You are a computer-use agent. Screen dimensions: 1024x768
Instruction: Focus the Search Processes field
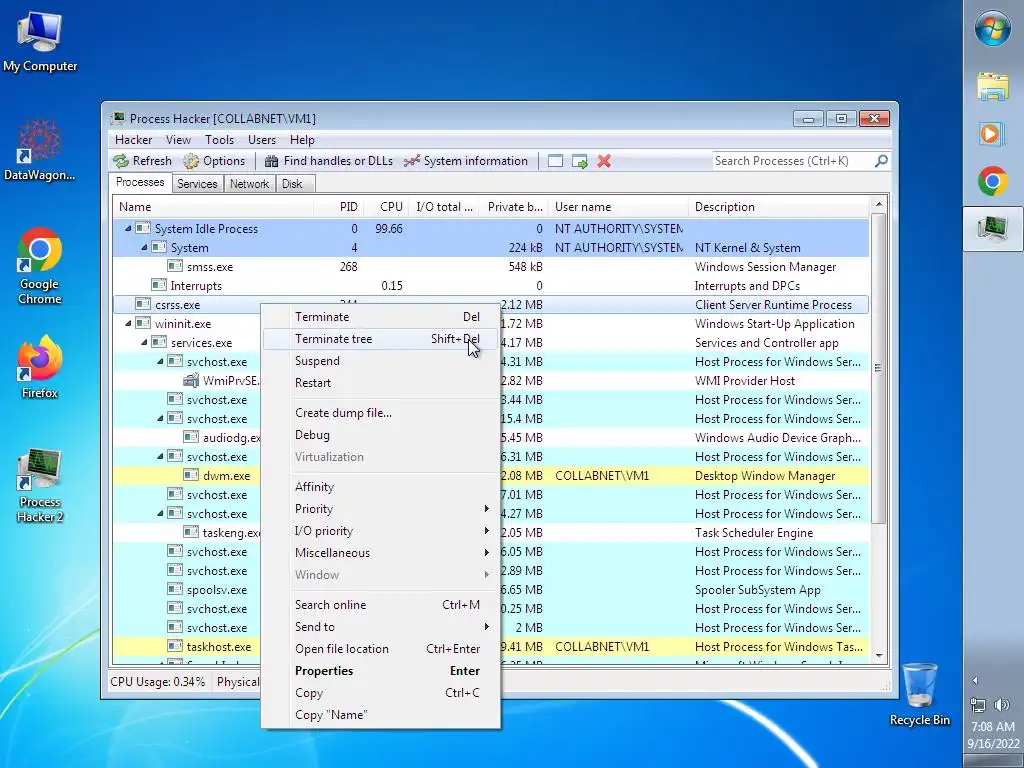pos(793,161)
